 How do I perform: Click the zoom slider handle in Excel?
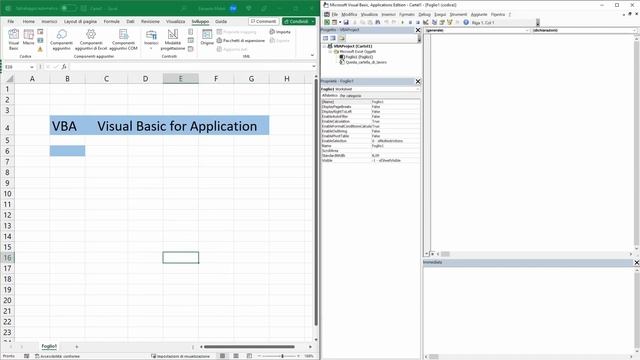point(282,356)
